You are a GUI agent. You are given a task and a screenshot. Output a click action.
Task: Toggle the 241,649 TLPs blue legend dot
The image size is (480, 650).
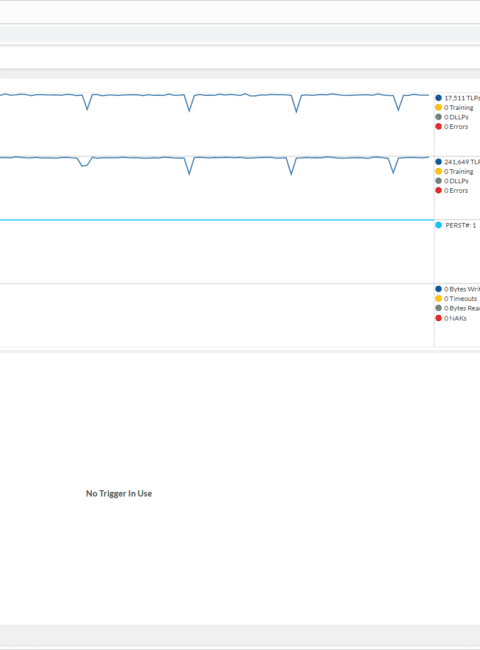[x=439, y=162]
